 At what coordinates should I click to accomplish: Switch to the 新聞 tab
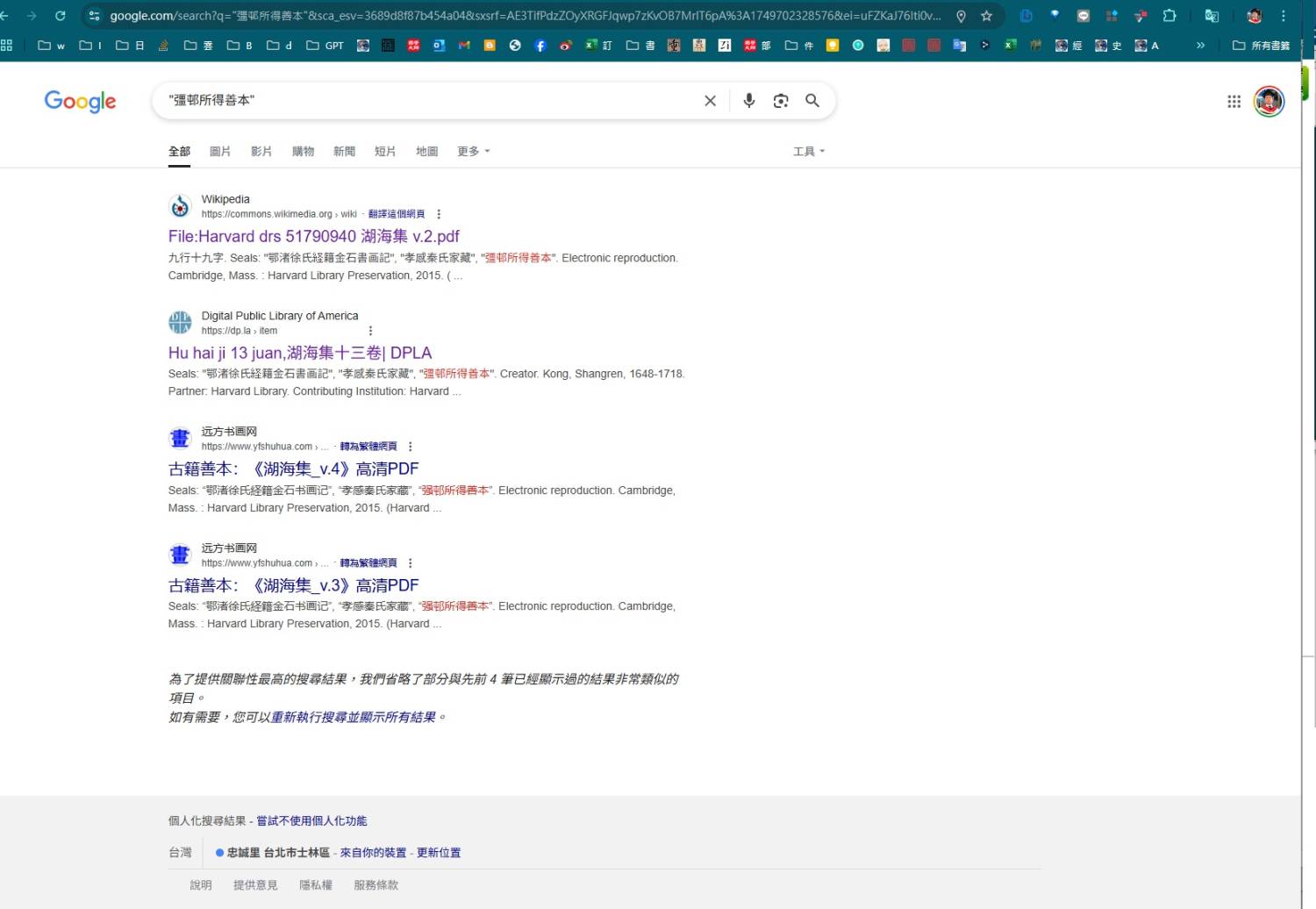(344, 152)
